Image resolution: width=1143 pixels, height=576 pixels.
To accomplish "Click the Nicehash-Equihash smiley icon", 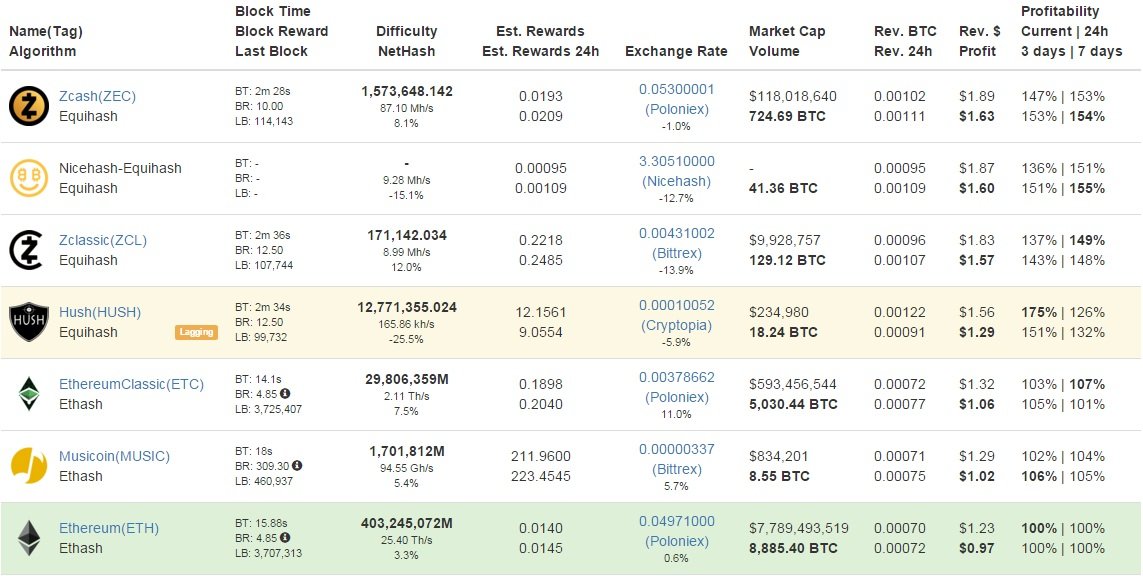I will (x=29, y=178).
